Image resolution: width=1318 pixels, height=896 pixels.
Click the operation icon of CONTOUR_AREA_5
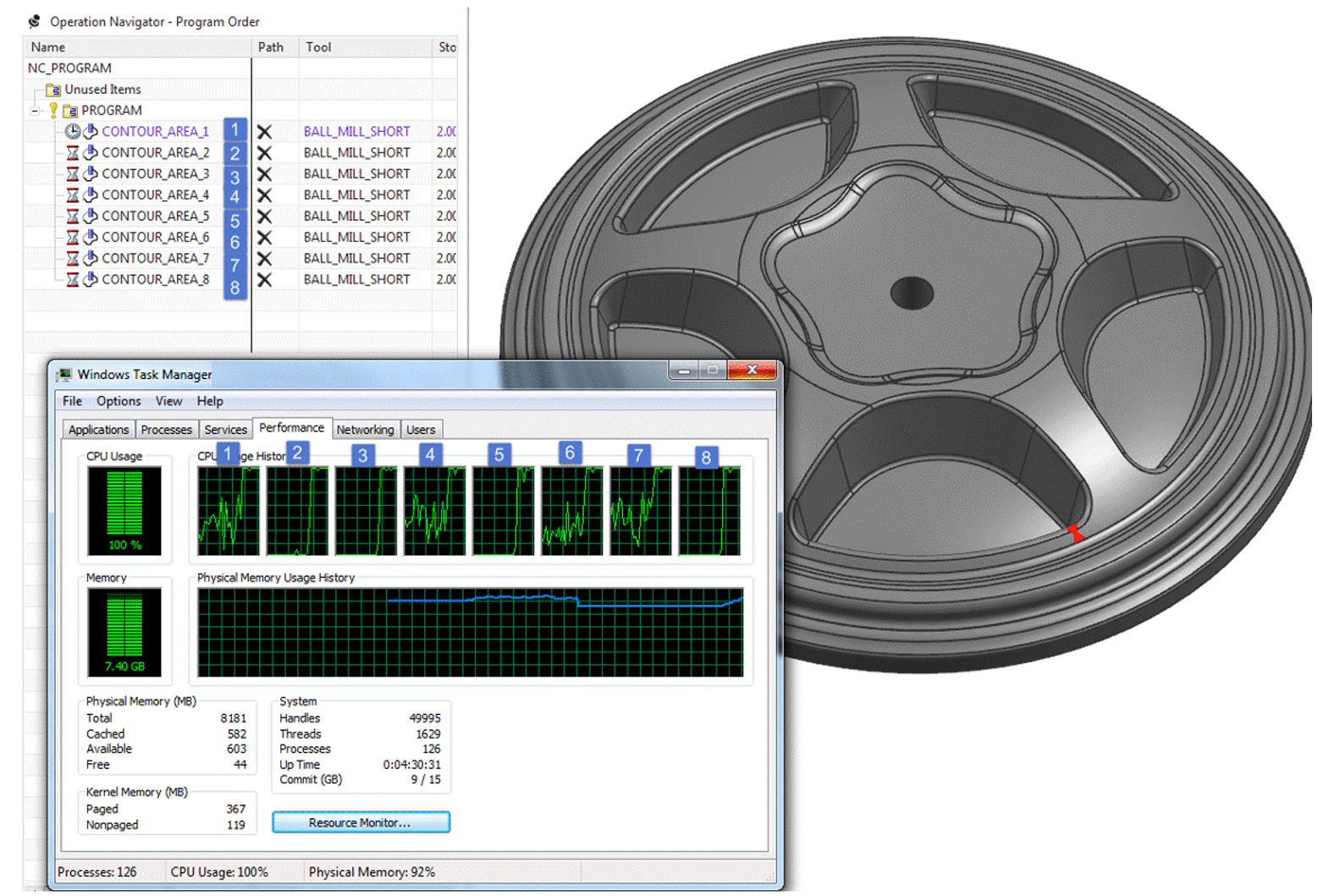click(91, 216)
